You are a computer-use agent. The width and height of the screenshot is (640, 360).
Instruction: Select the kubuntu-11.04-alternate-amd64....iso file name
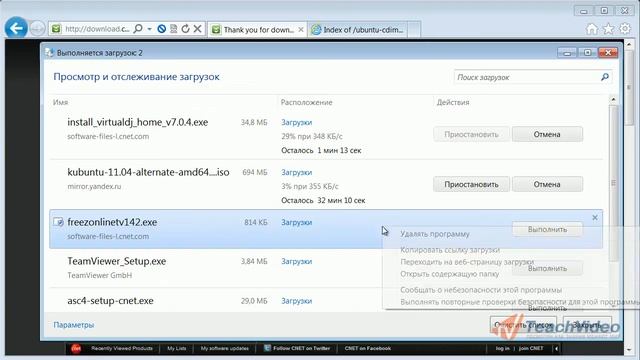(148, 172)
